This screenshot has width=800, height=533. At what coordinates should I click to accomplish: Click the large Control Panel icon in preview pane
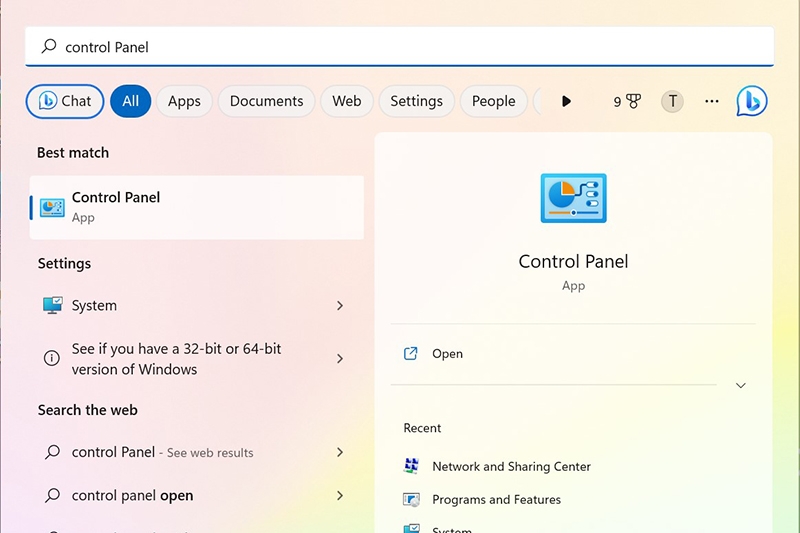click(573, 198)
